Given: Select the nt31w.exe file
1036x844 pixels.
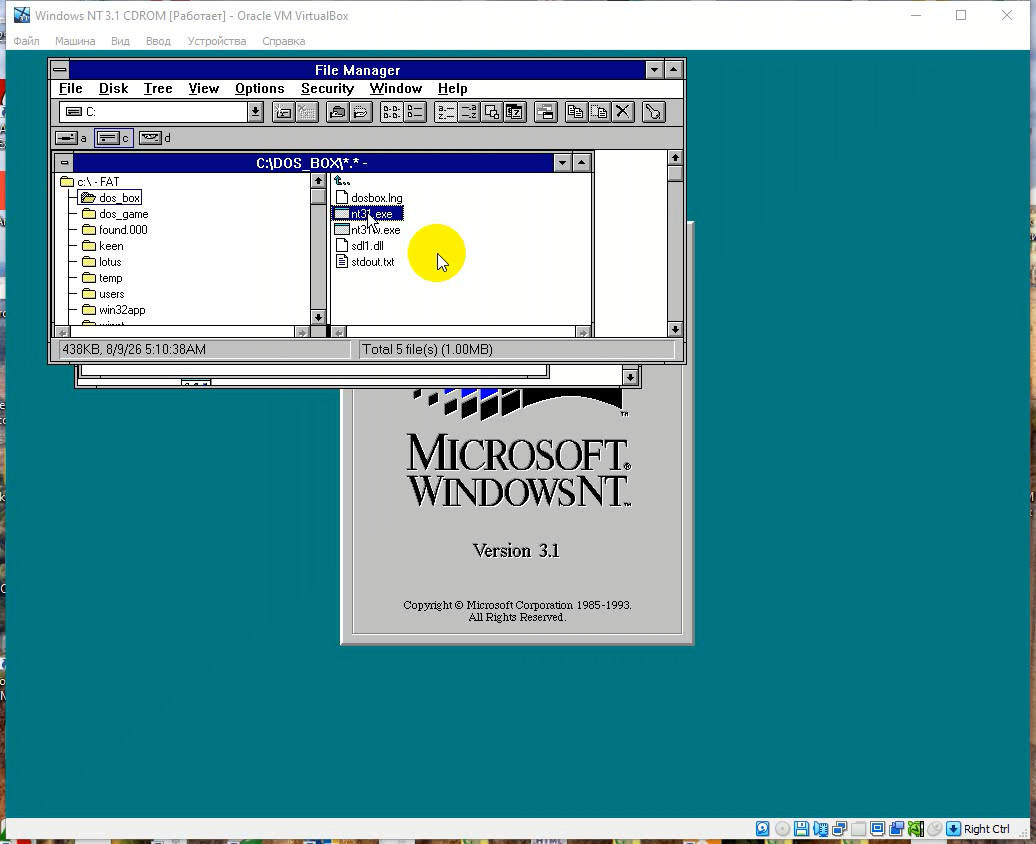Looking at the screenshot, I should click(x=367, y=230).
